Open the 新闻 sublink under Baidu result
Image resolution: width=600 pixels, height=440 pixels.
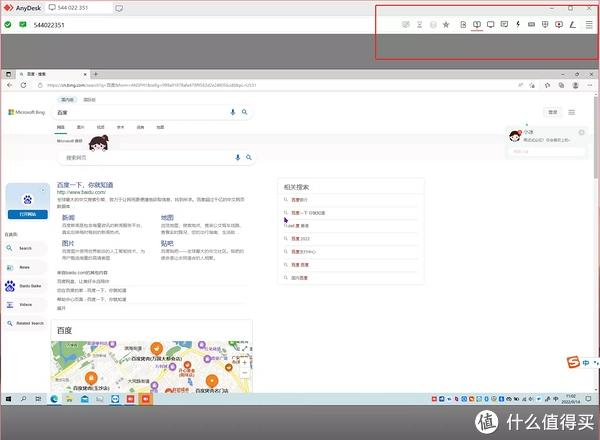(x=68, y=218)
